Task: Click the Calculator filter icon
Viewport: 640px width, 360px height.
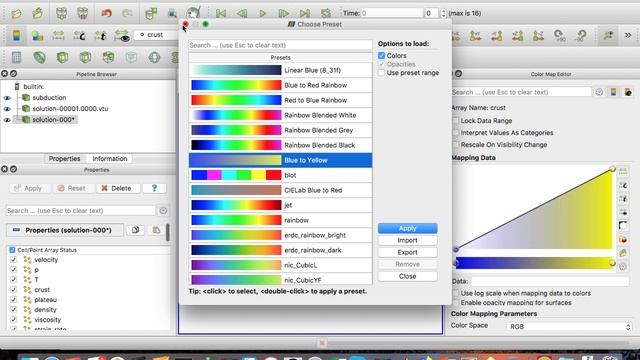Action: (x=16, y=58)
